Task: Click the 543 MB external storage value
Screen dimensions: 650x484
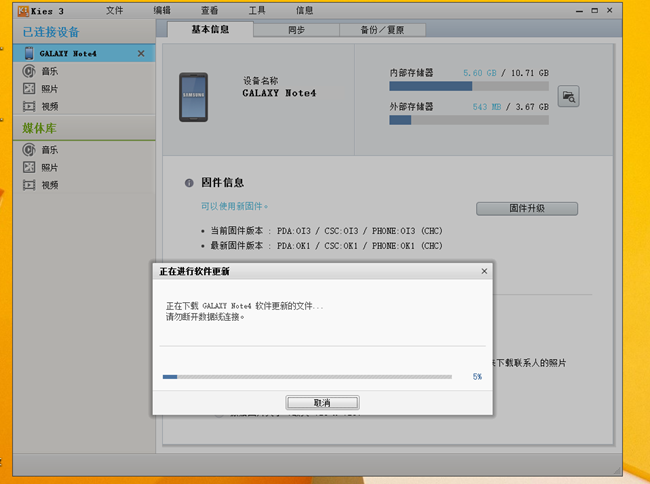Action: pos(487,107)
